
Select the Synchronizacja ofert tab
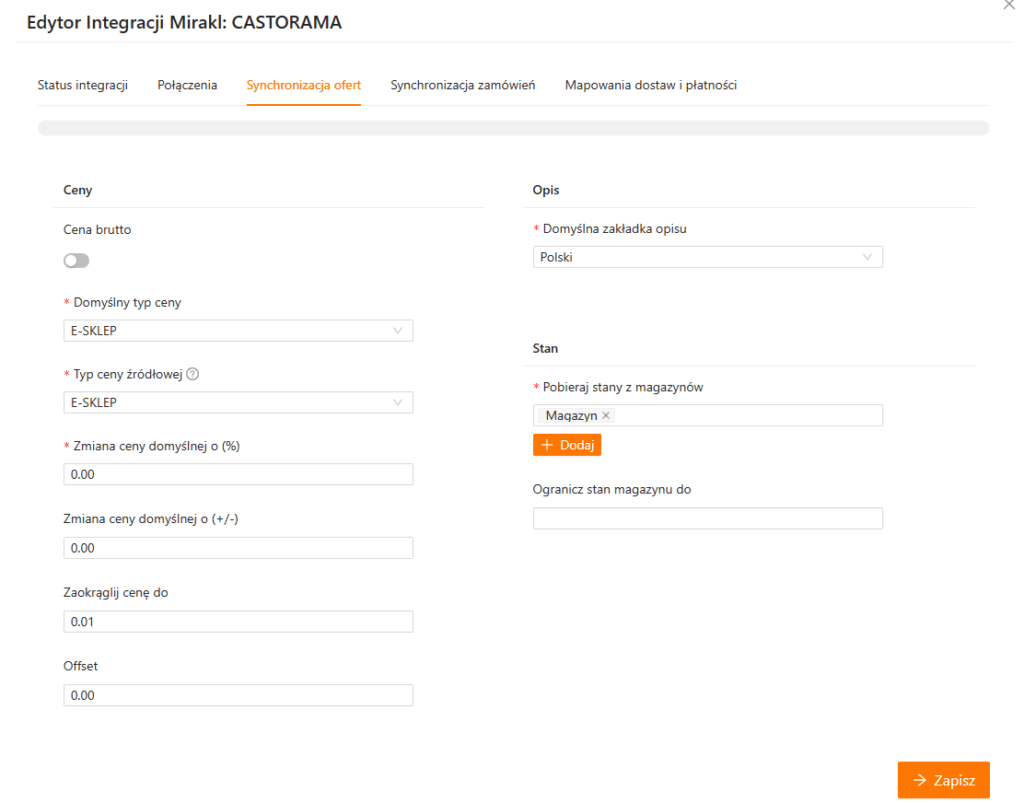click(x=304, y=85)
